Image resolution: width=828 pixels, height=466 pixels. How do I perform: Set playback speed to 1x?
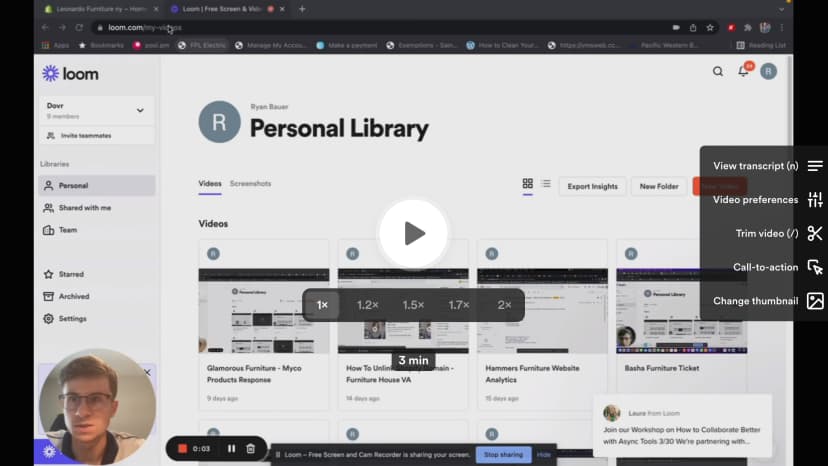[x=322, y=305]
